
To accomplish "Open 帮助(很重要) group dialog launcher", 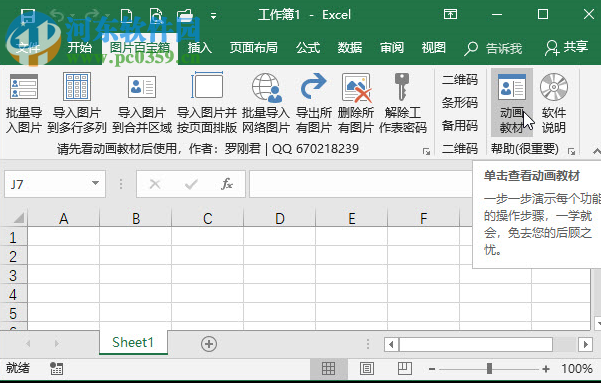I will click(571, 151).
